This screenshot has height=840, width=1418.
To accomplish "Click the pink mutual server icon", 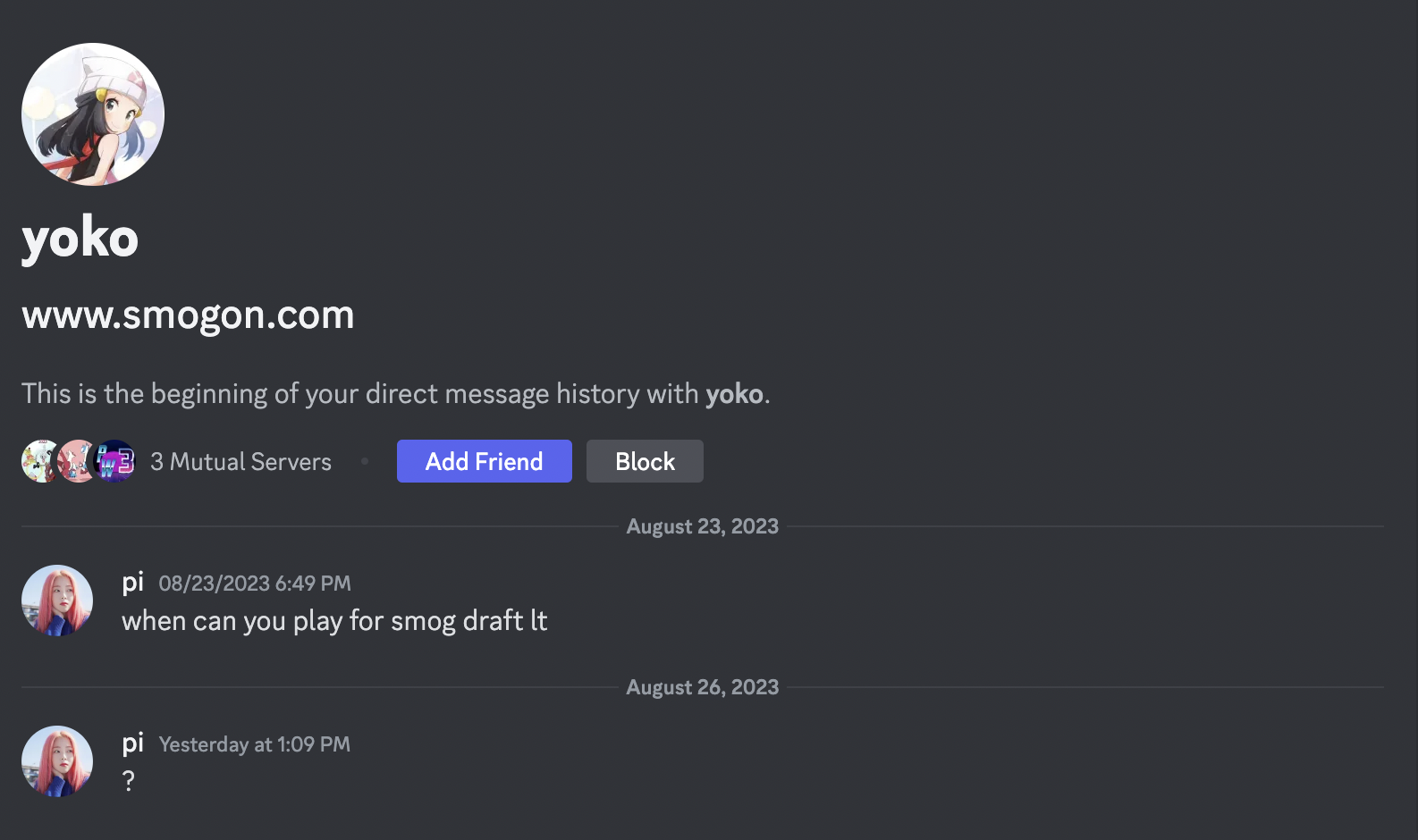I will click(x=79, y=461).
